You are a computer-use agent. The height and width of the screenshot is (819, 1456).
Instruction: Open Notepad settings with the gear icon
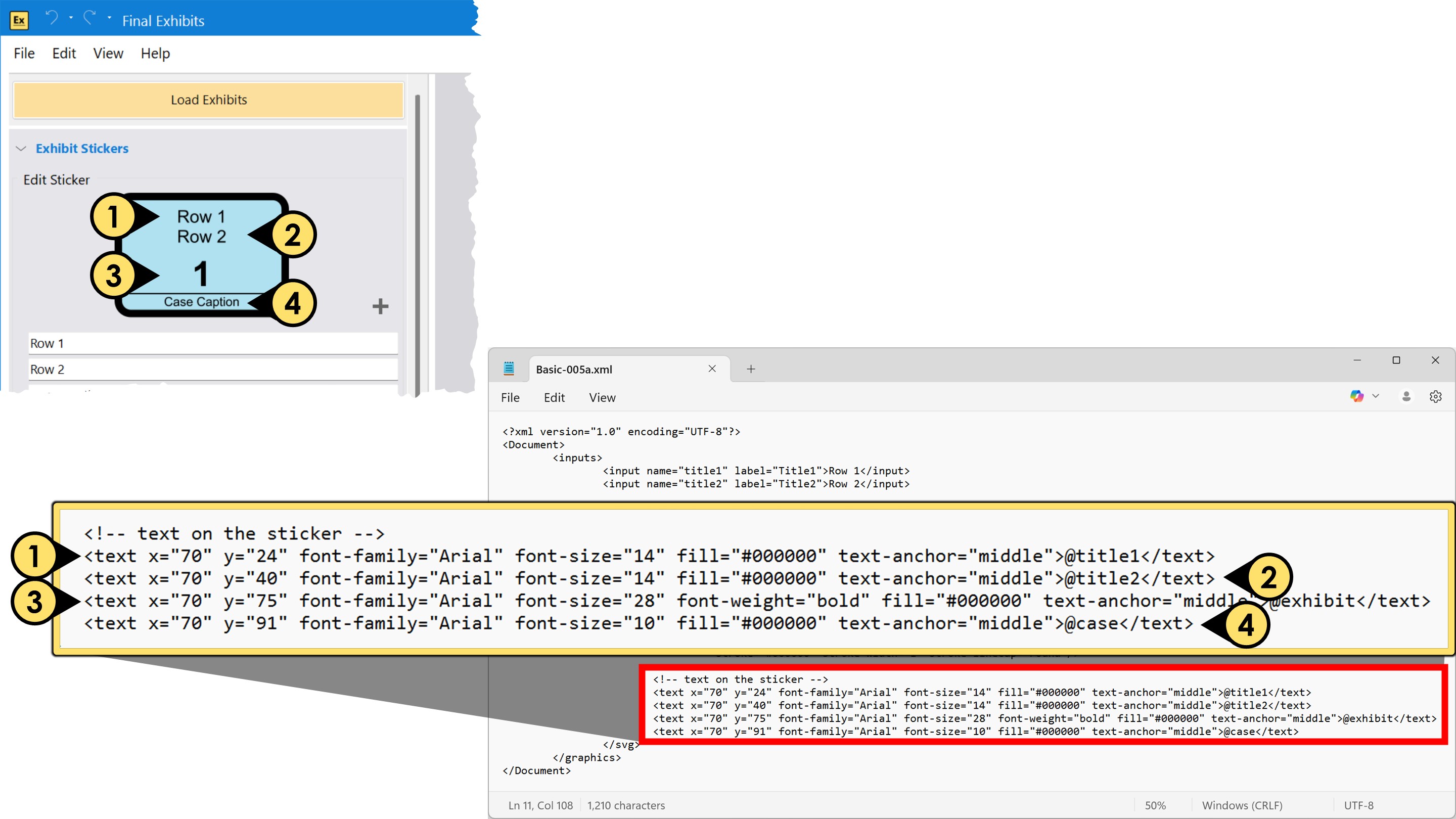click(1436, 396)
